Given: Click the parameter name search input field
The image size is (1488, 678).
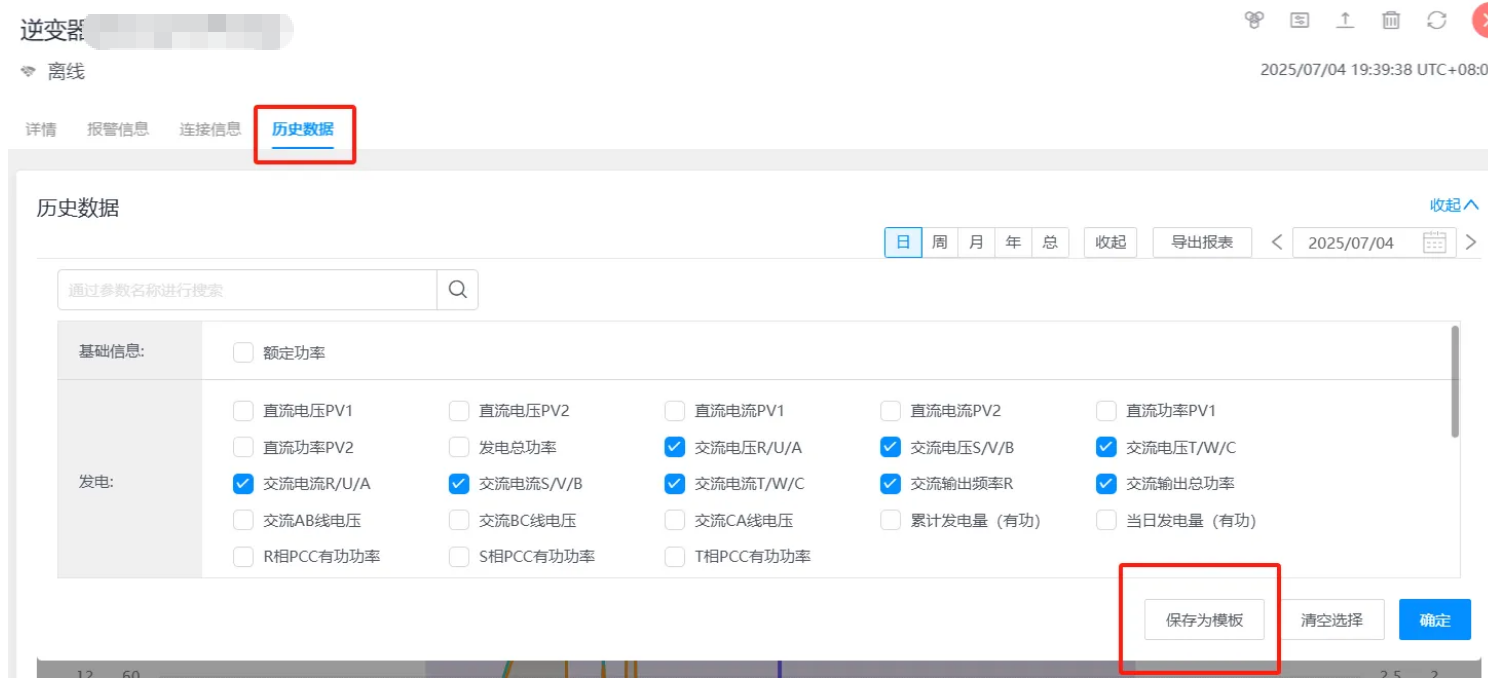Looking at the screenshot, I should click(247, 290).
